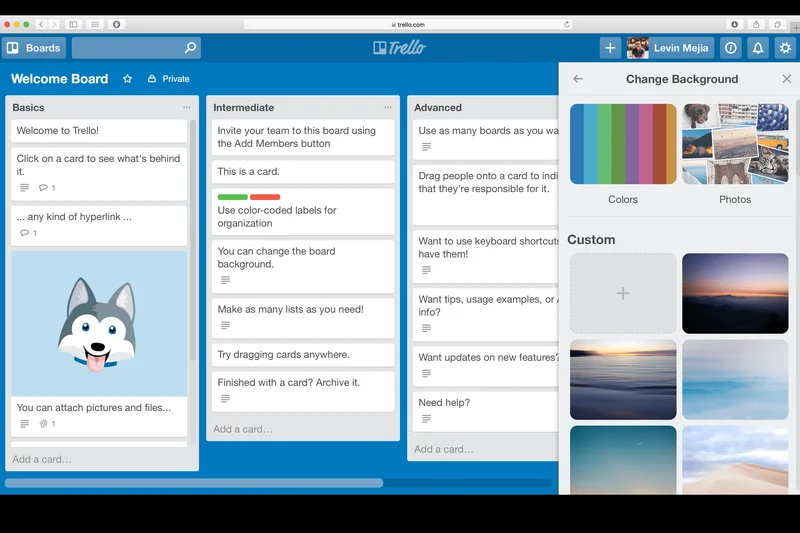
Task: Click the board horizontal scrollbar
Action: [194, 483]
